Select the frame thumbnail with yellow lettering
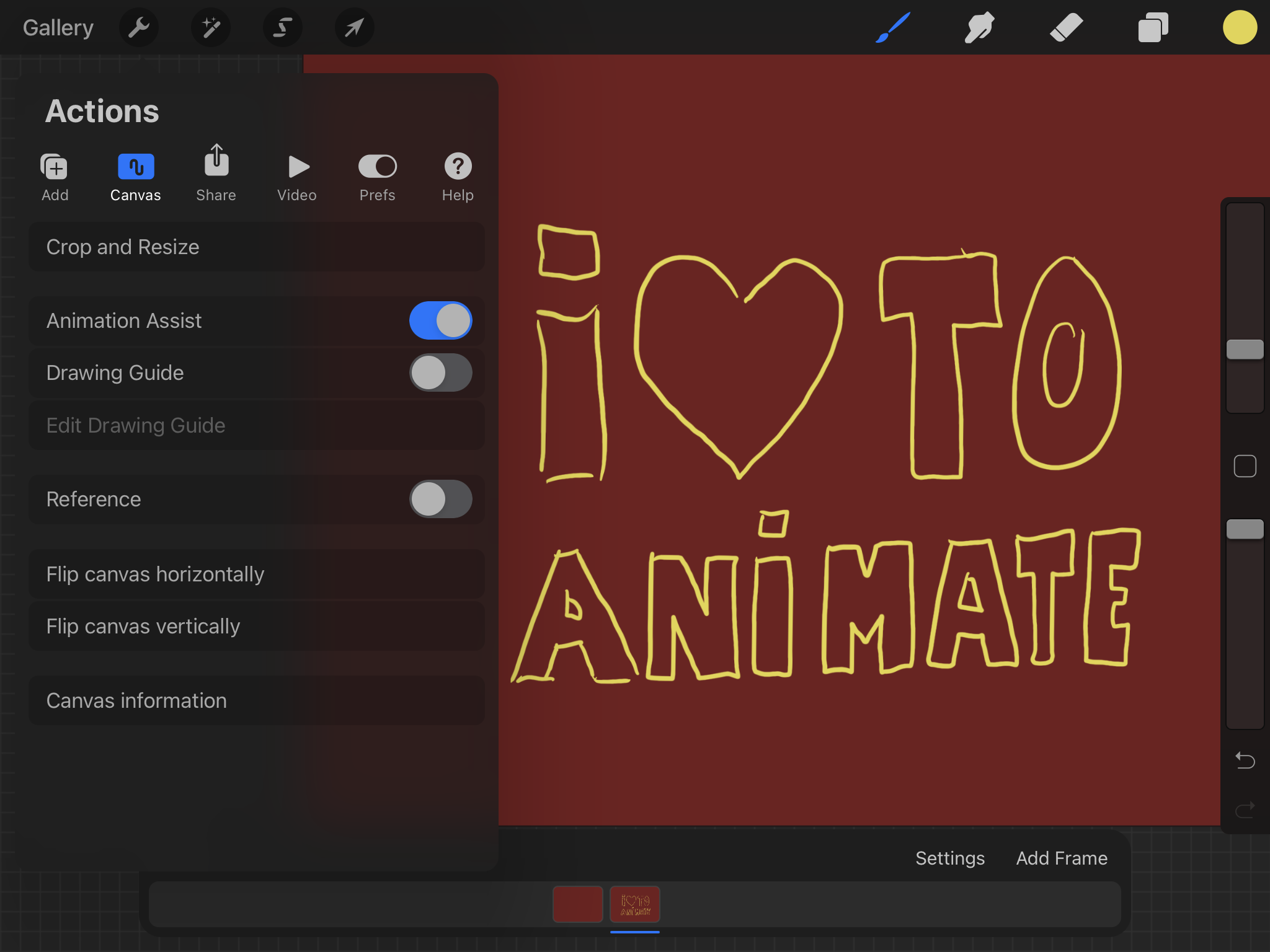 pyautogui.click(x=635, y=904)
